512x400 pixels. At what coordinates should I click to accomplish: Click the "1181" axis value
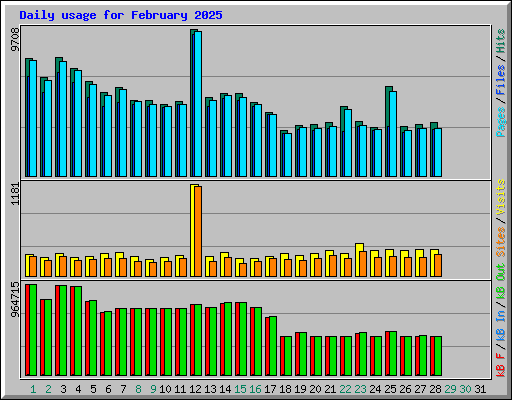point(15,194)
